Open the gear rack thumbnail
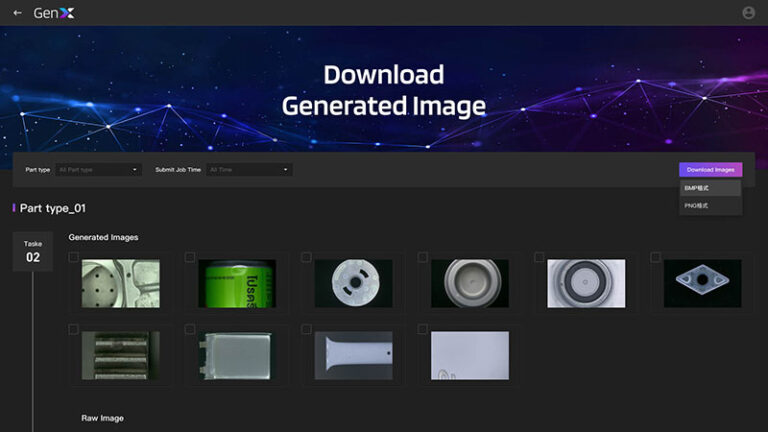This screenshot has height=432, width=768. coord(120,356)
